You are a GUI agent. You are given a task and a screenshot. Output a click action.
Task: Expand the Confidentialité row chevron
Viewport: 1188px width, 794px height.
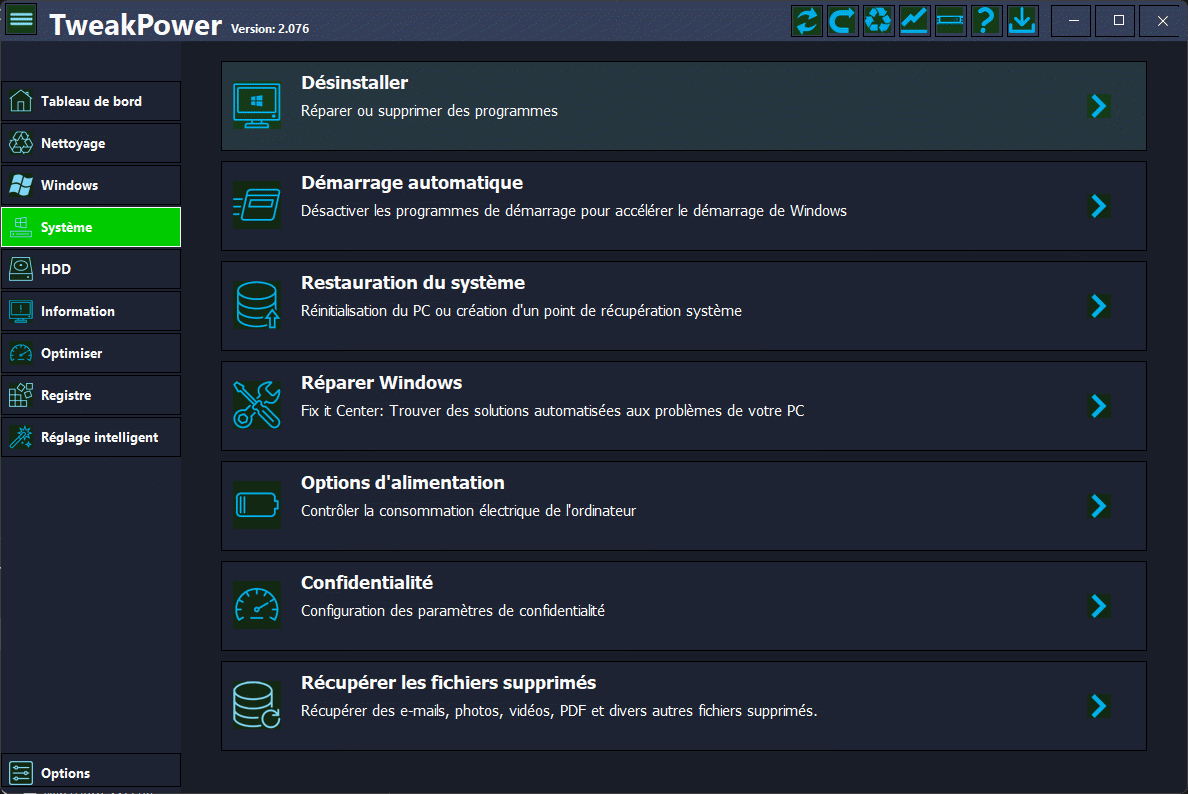coord(1099,606)
